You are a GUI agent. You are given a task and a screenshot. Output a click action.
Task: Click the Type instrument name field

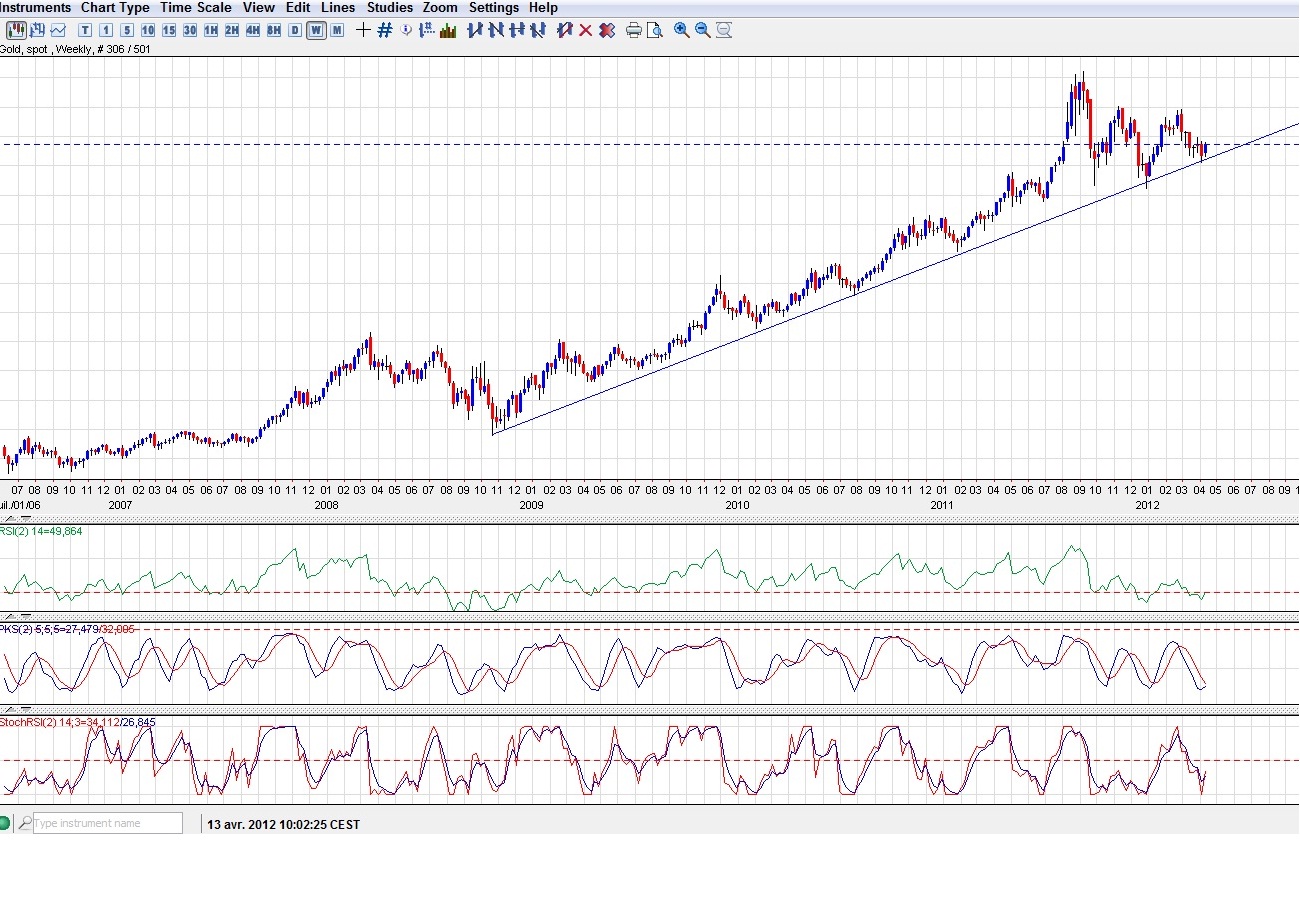[x=108, y=823]
